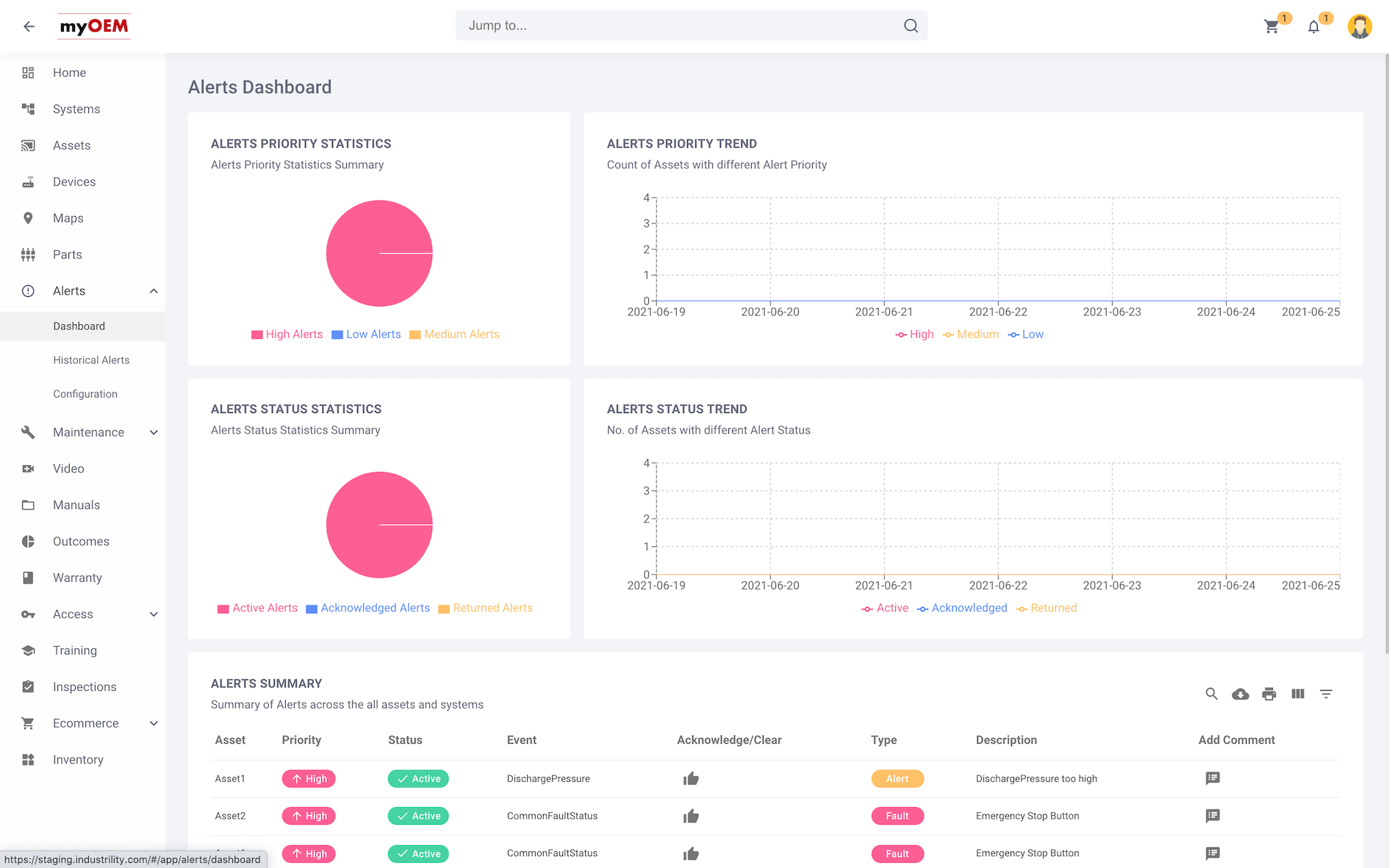Image resolution: width=1389 pixels, height=868 pixels.
Task: Open the notifications bell
Action: click(1313, 26)
